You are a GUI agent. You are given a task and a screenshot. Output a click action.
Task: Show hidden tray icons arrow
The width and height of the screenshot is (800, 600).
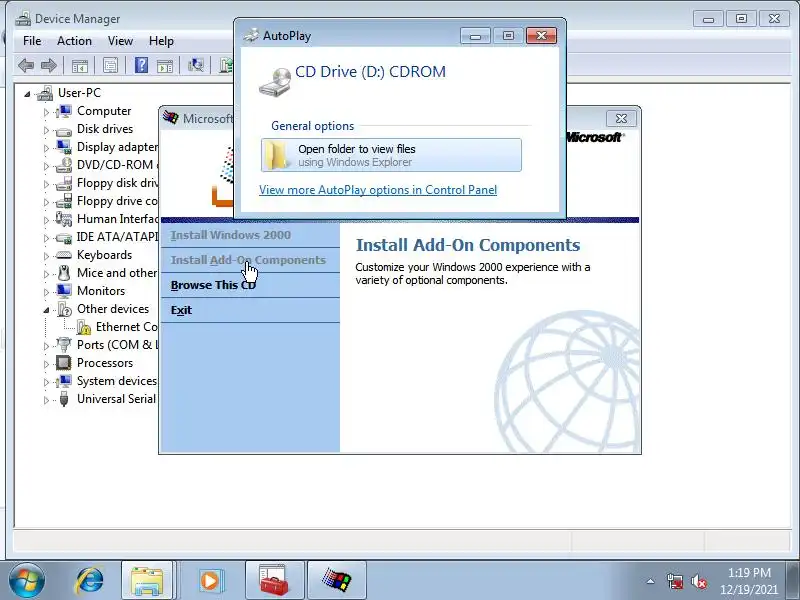651,581
